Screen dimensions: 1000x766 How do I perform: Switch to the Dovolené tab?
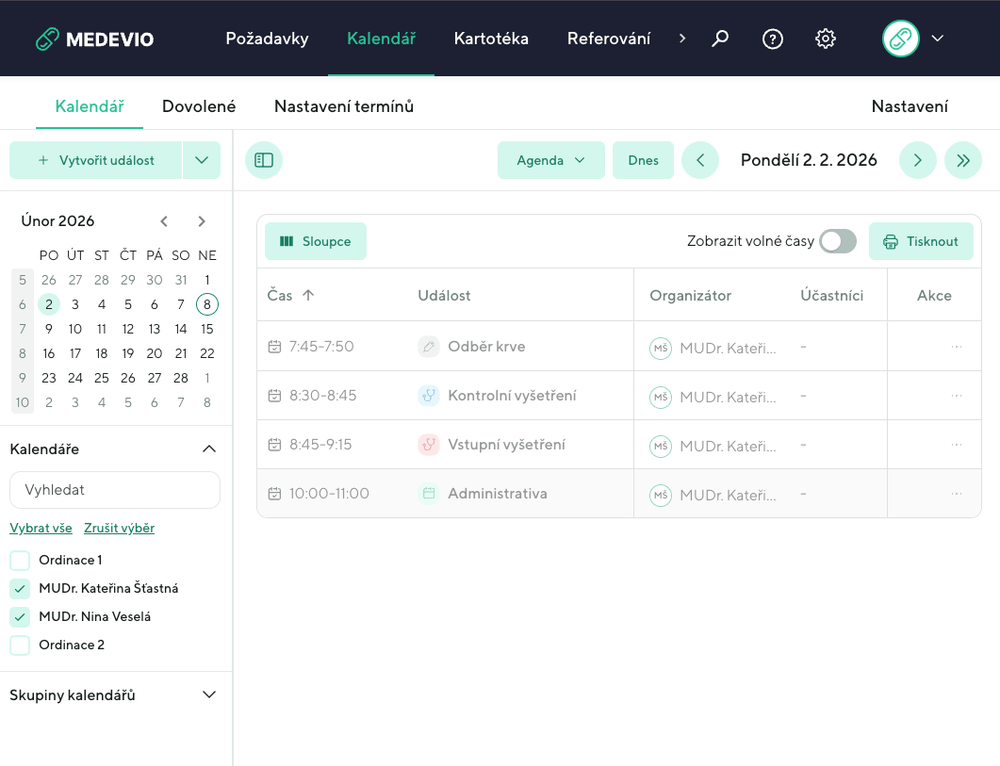pos(199,106)
